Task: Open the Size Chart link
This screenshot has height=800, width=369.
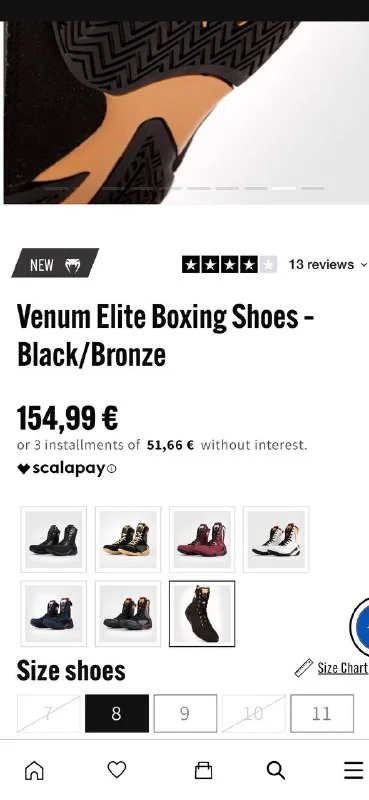Action: tap(342, 668)
